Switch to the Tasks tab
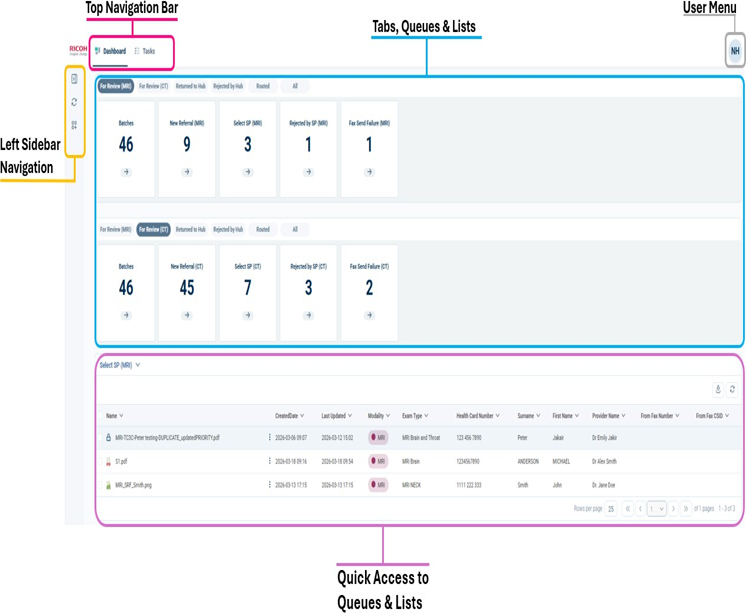Screen dimensions: 746x613 tap(145, 51)
